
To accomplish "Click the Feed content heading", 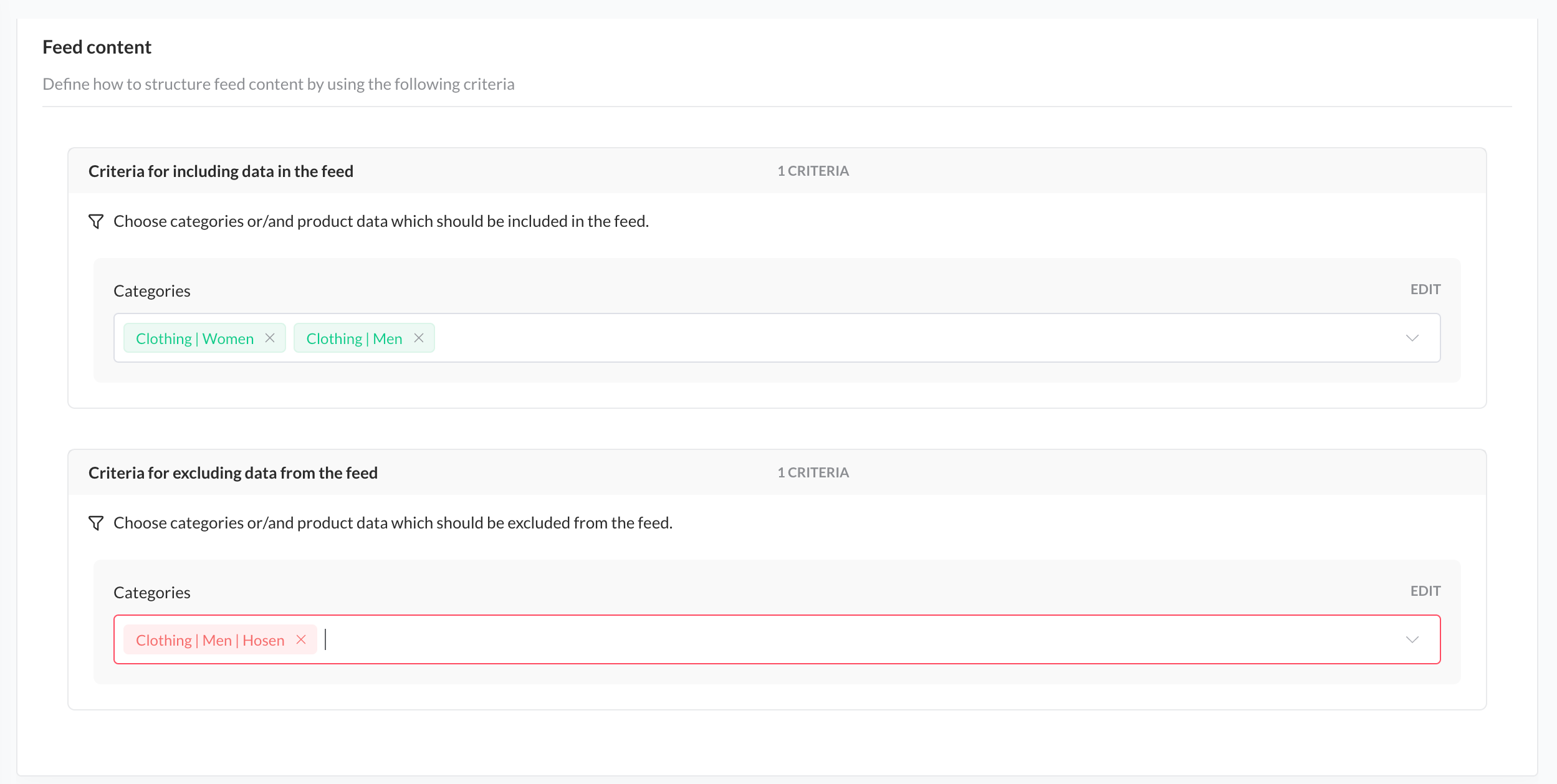I will pos(97,47).
